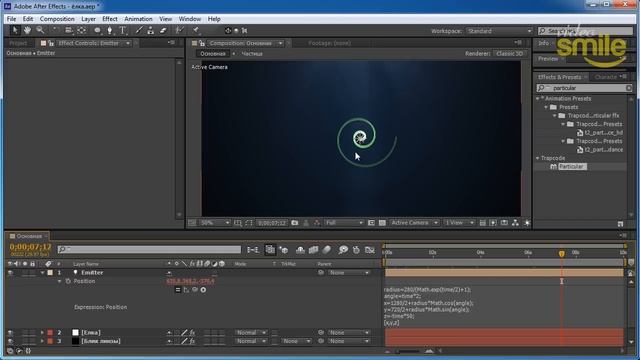Open the Preview panel tab
This screenshot has width=640, height=360.
point(548,59)
